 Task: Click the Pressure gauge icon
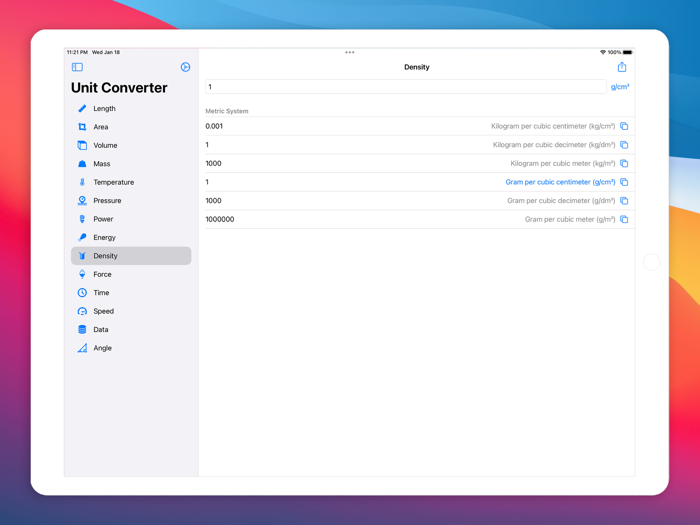pos(82,200)
